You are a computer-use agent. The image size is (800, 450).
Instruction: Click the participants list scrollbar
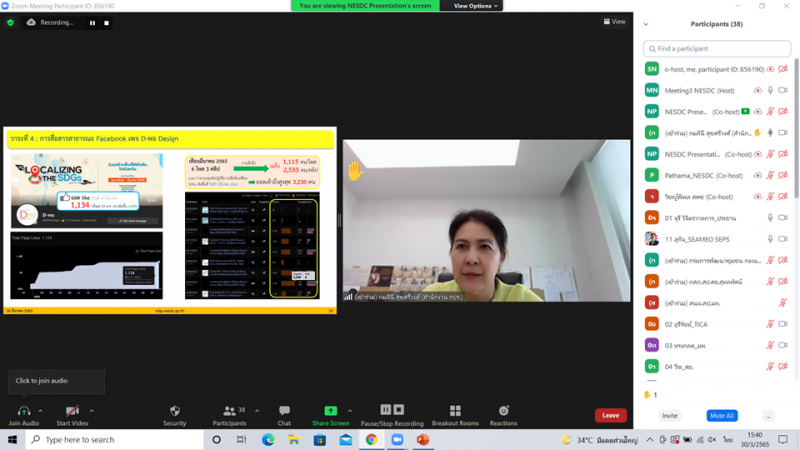point(796,128)
